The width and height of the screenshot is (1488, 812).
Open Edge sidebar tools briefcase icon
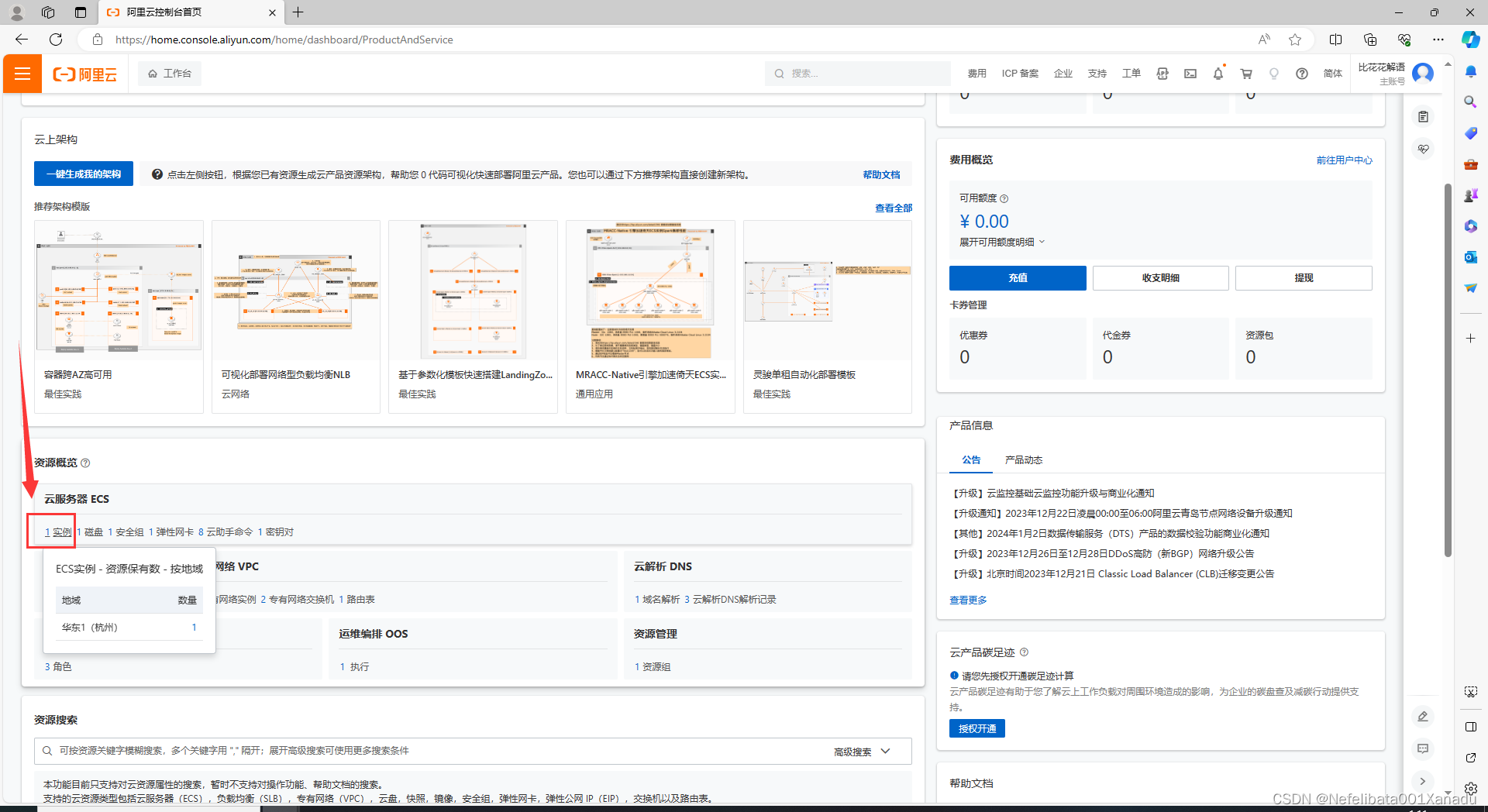(1471, 163)
